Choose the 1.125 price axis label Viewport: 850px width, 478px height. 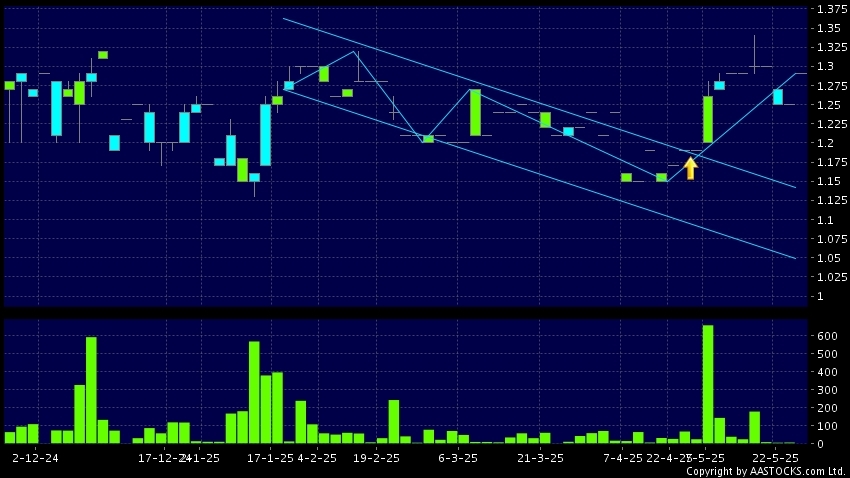coord(832,200)
